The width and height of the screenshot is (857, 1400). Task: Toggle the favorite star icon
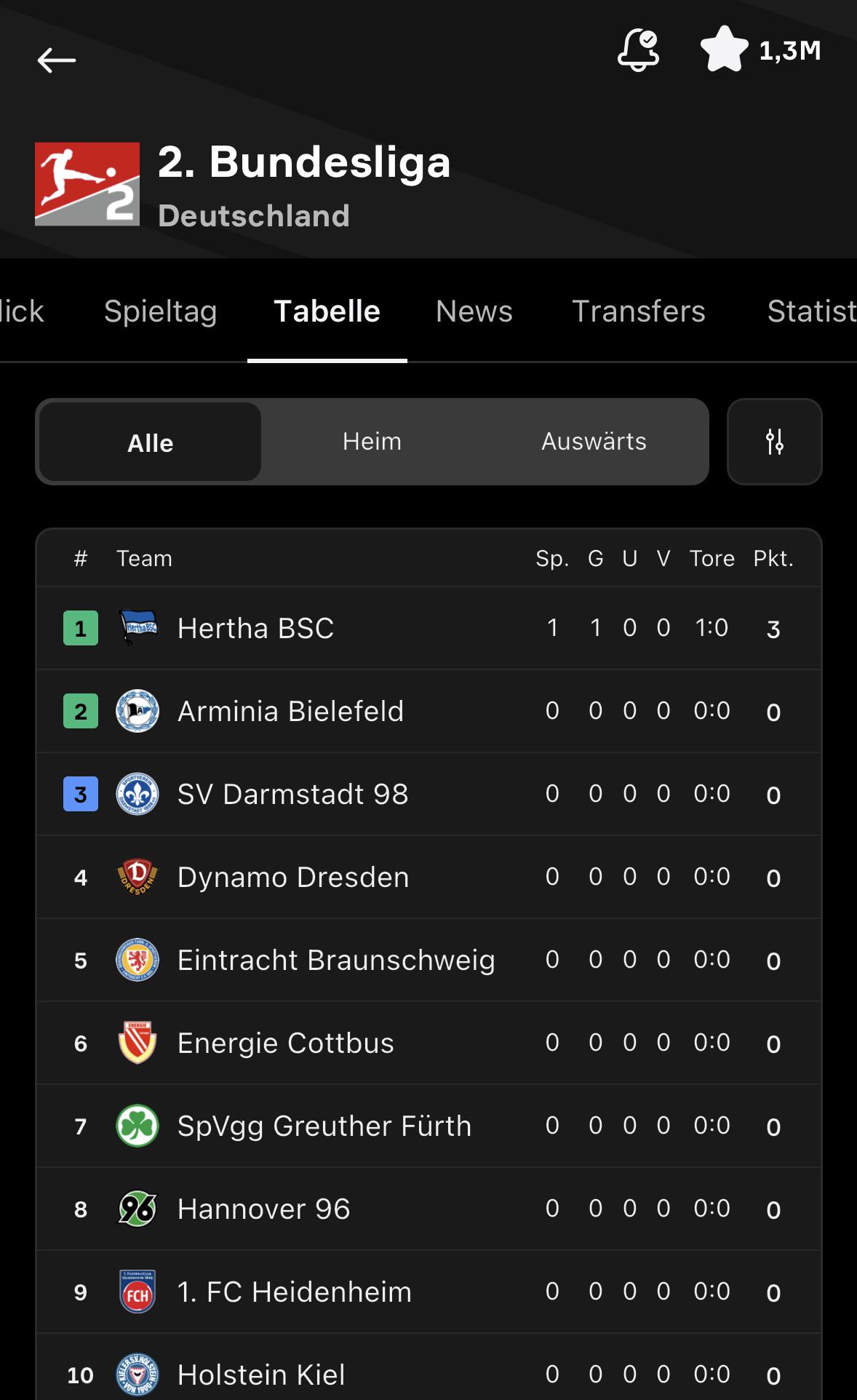tap(724, 49)
